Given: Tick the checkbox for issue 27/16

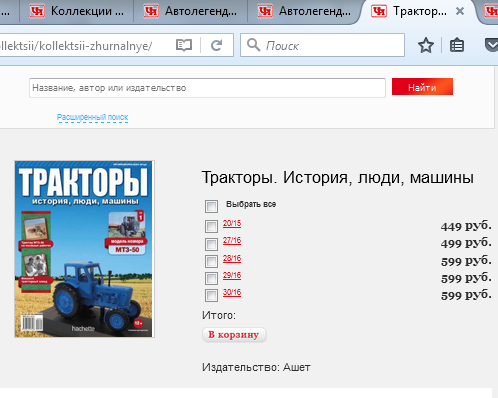Looking at the screenshot, I should click(211, 244).
